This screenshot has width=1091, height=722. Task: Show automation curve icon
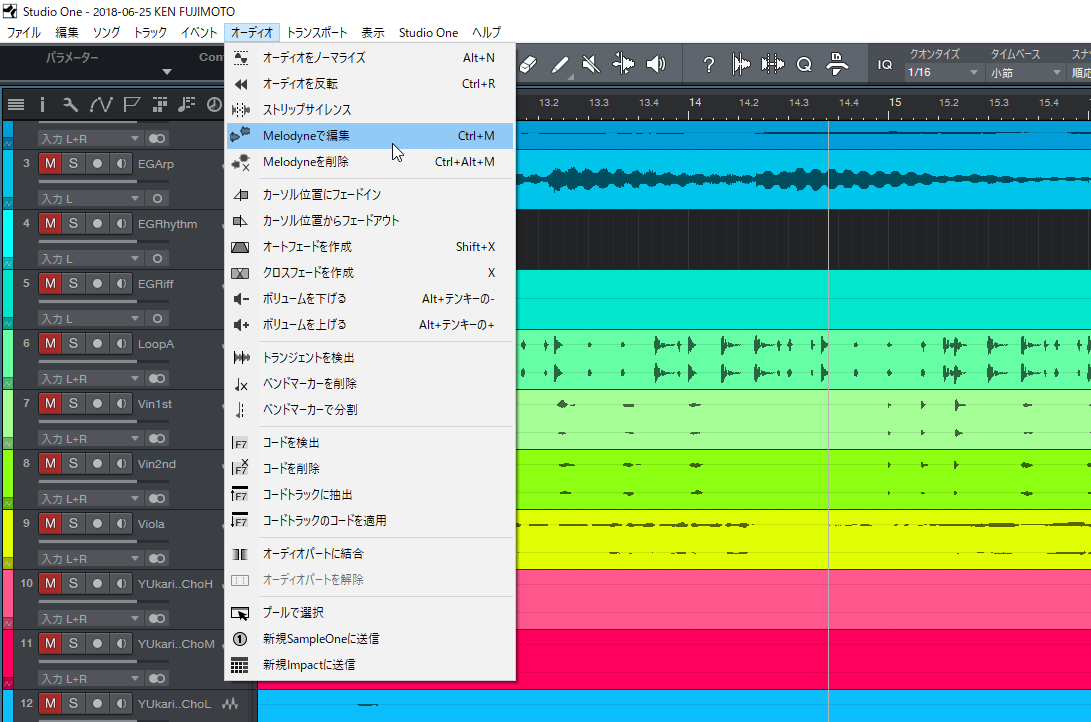point(100,105)
